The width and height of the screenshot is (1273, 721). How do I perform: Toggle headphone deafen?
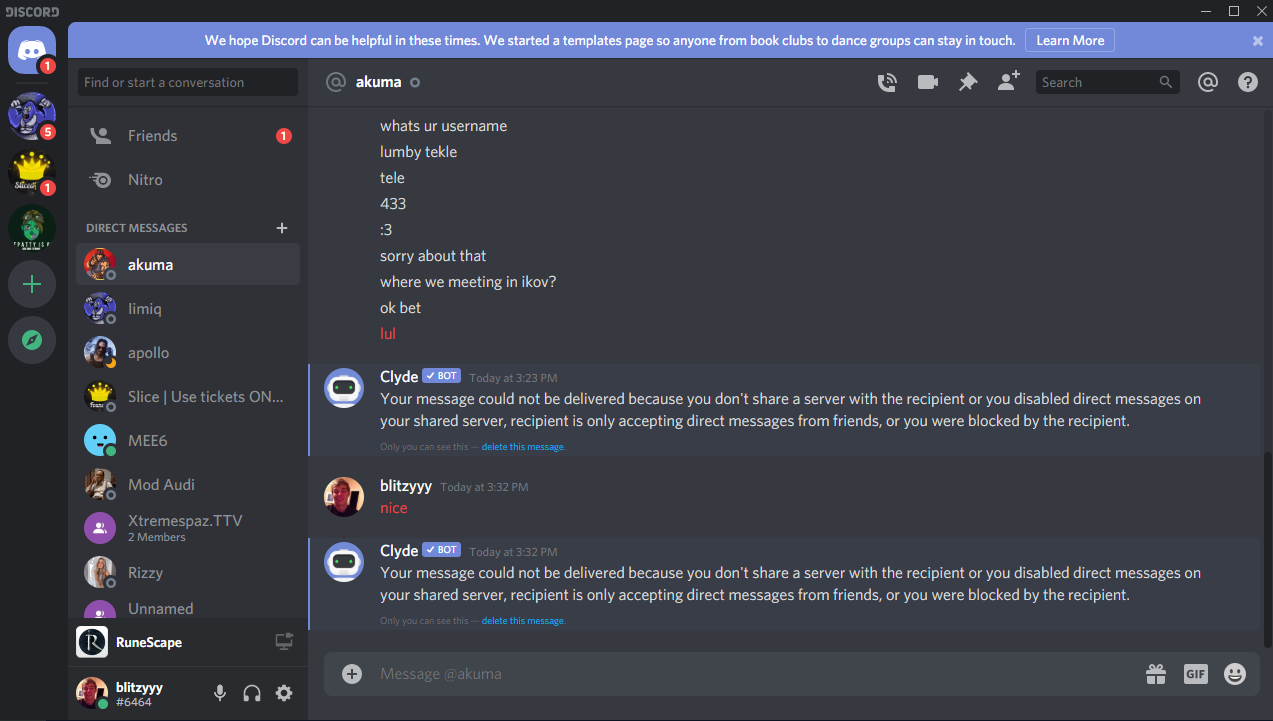(252, 693)
